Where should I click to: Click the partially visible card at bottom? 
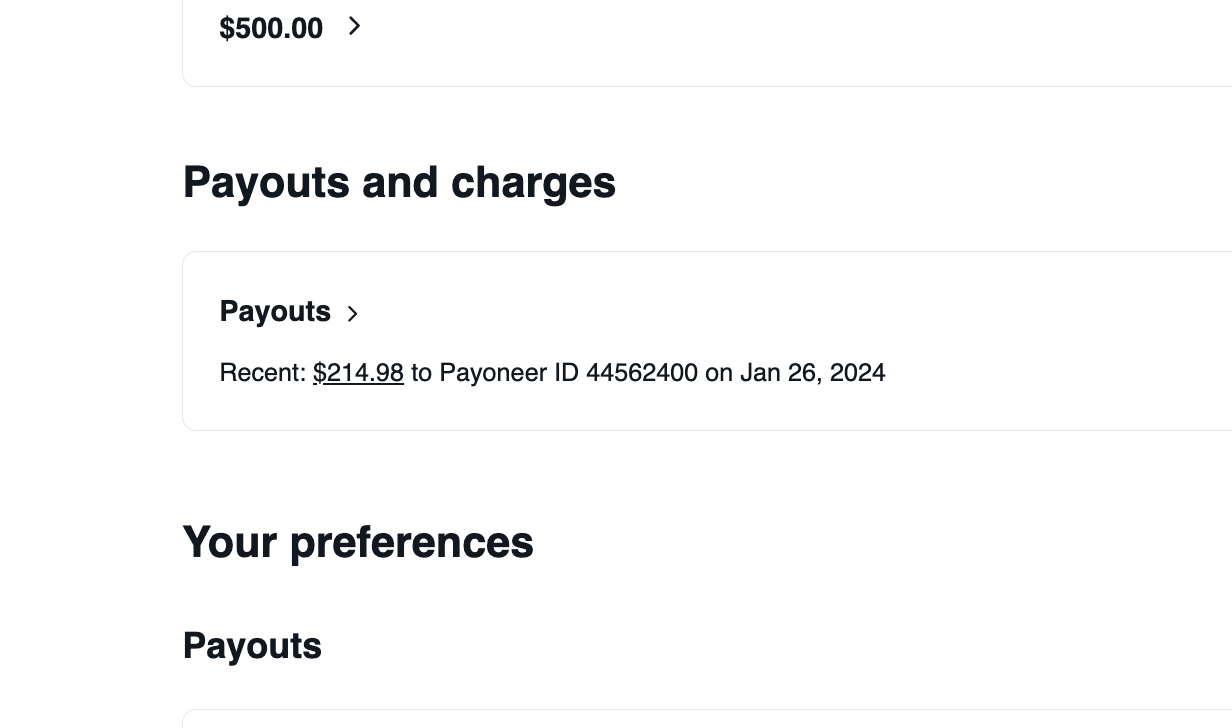click(x=700, y=719)
